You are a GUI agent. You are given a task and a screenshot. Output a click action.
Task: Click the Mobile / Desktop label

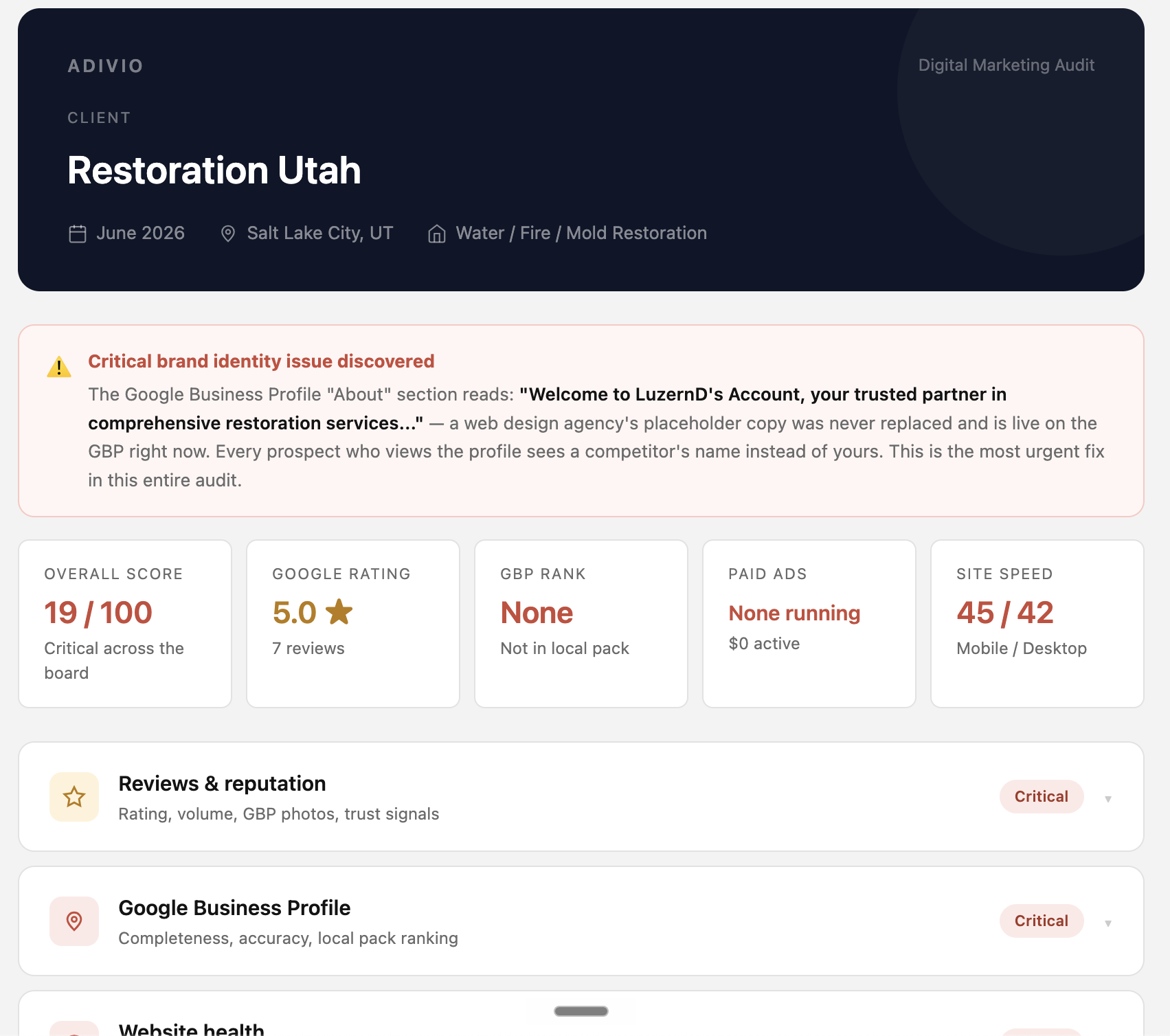[x=1022, y=649]
